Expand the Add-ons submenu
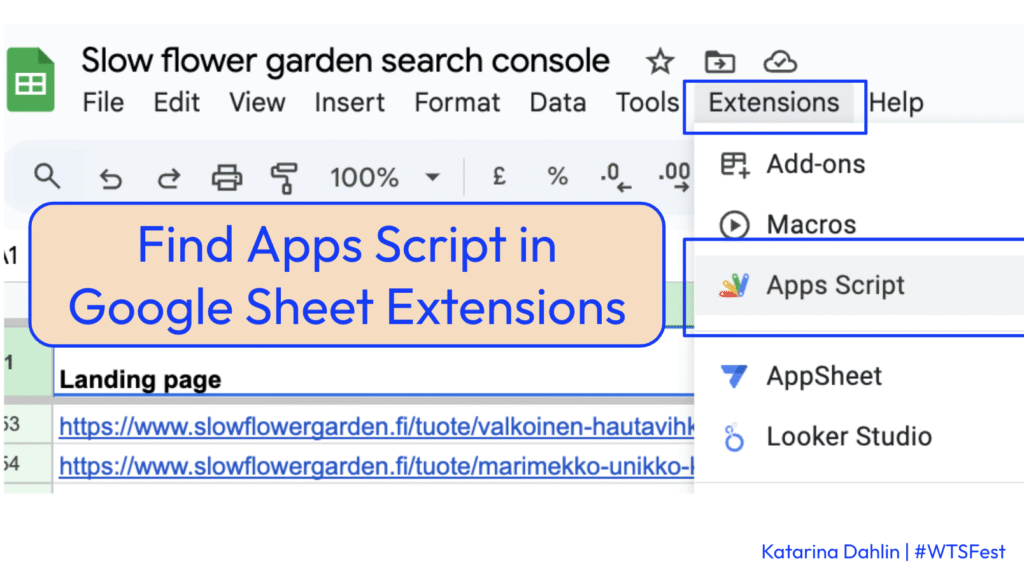 click(815, 164)
